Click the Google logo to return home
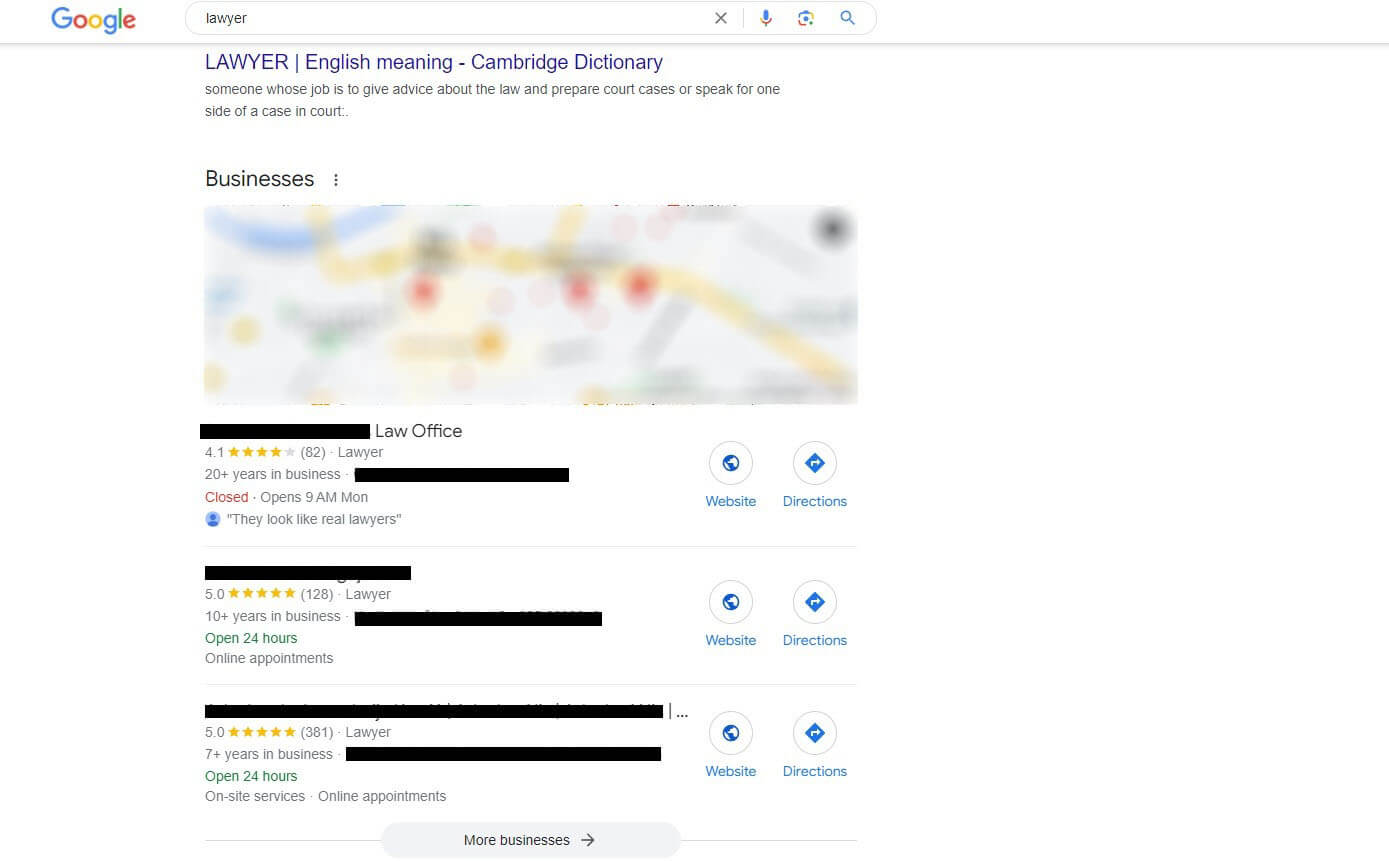1389x861 pixels. [x=92, y=19]
